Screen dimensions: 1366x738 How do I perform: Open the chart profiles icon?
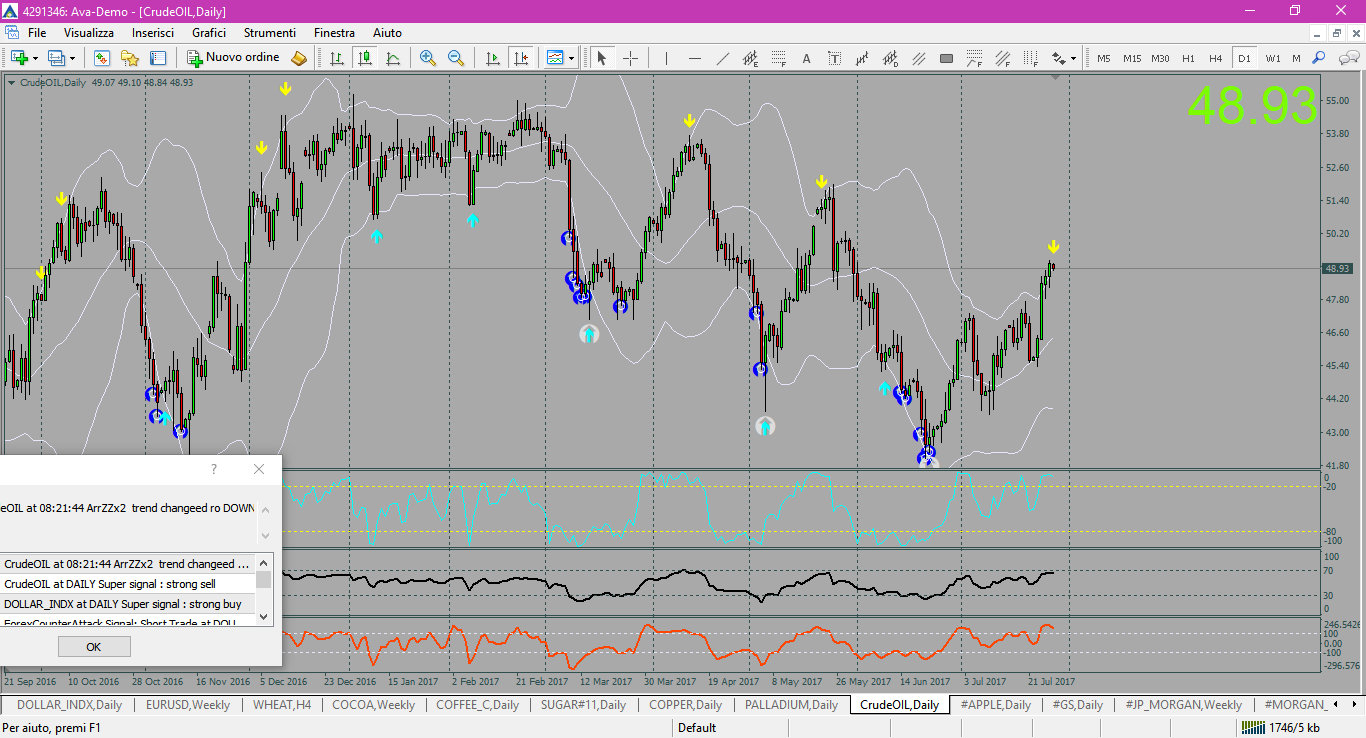(56, 58)
